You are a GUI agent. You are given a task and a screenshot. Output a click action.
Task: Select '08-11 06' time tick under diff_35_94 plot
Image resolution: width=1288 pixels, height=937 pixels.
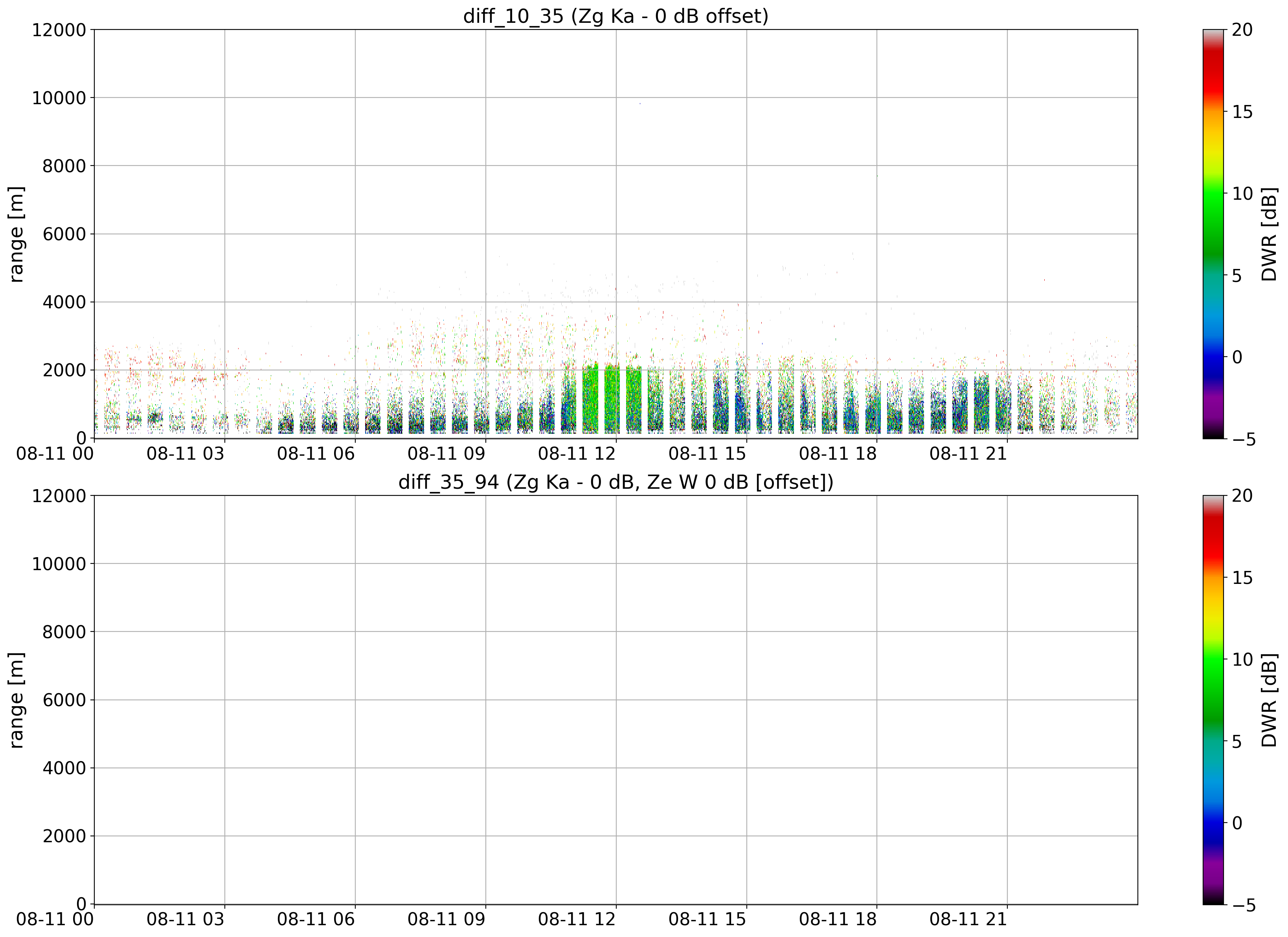(316, 920)
